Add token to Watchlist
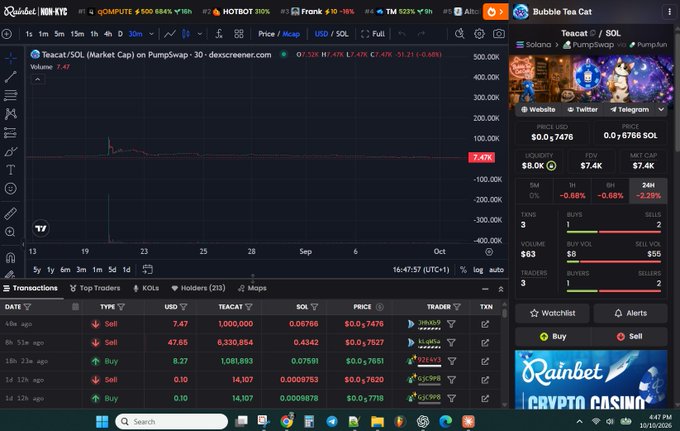Image resolution: width=680 pixels, height=431 pixels. click(x=552, y=313)
